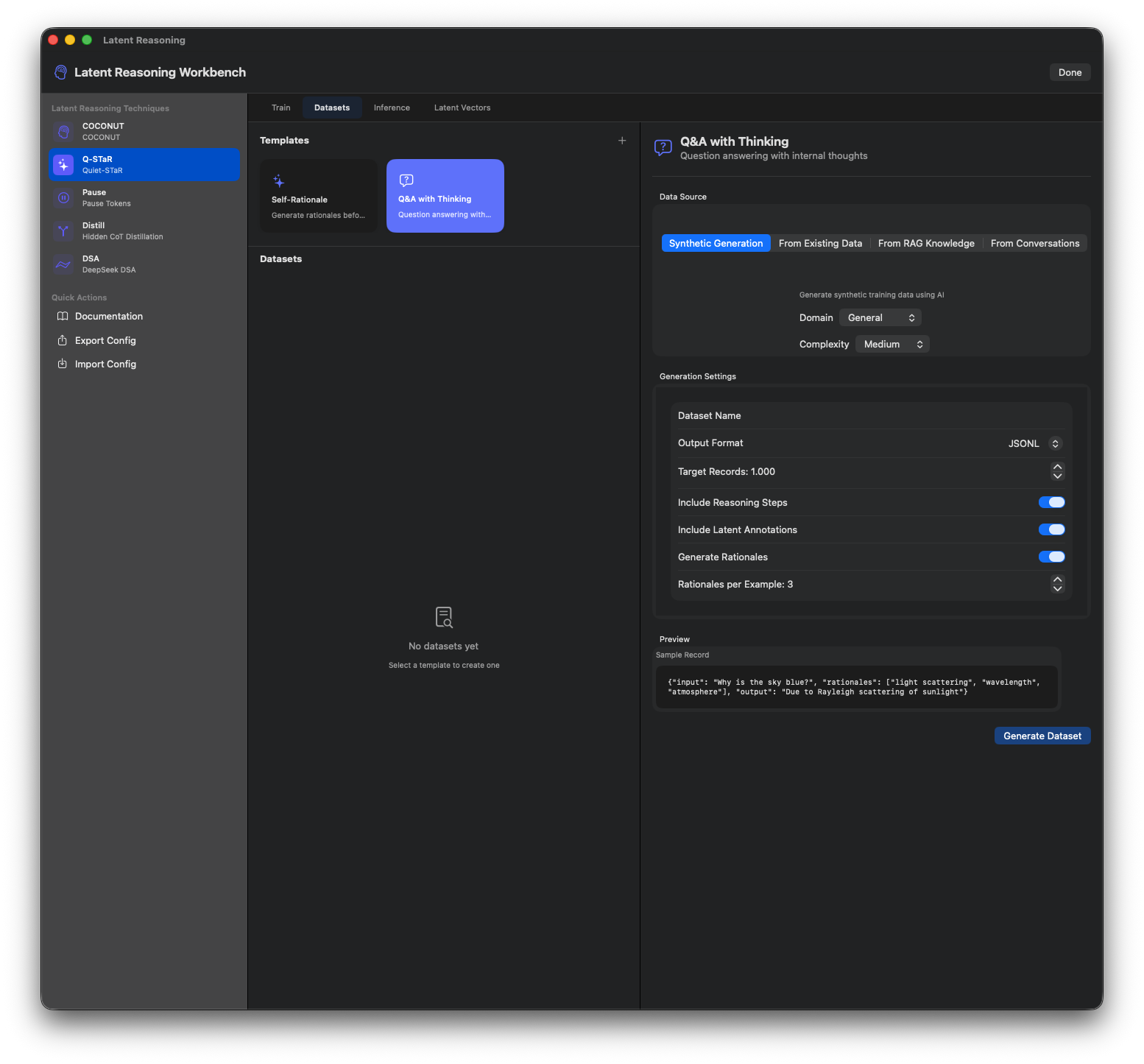The height and width of the screenshot is (1064, 1144).
Task: Disable the Generate Rationales switch
Action: pos(1051,557)
